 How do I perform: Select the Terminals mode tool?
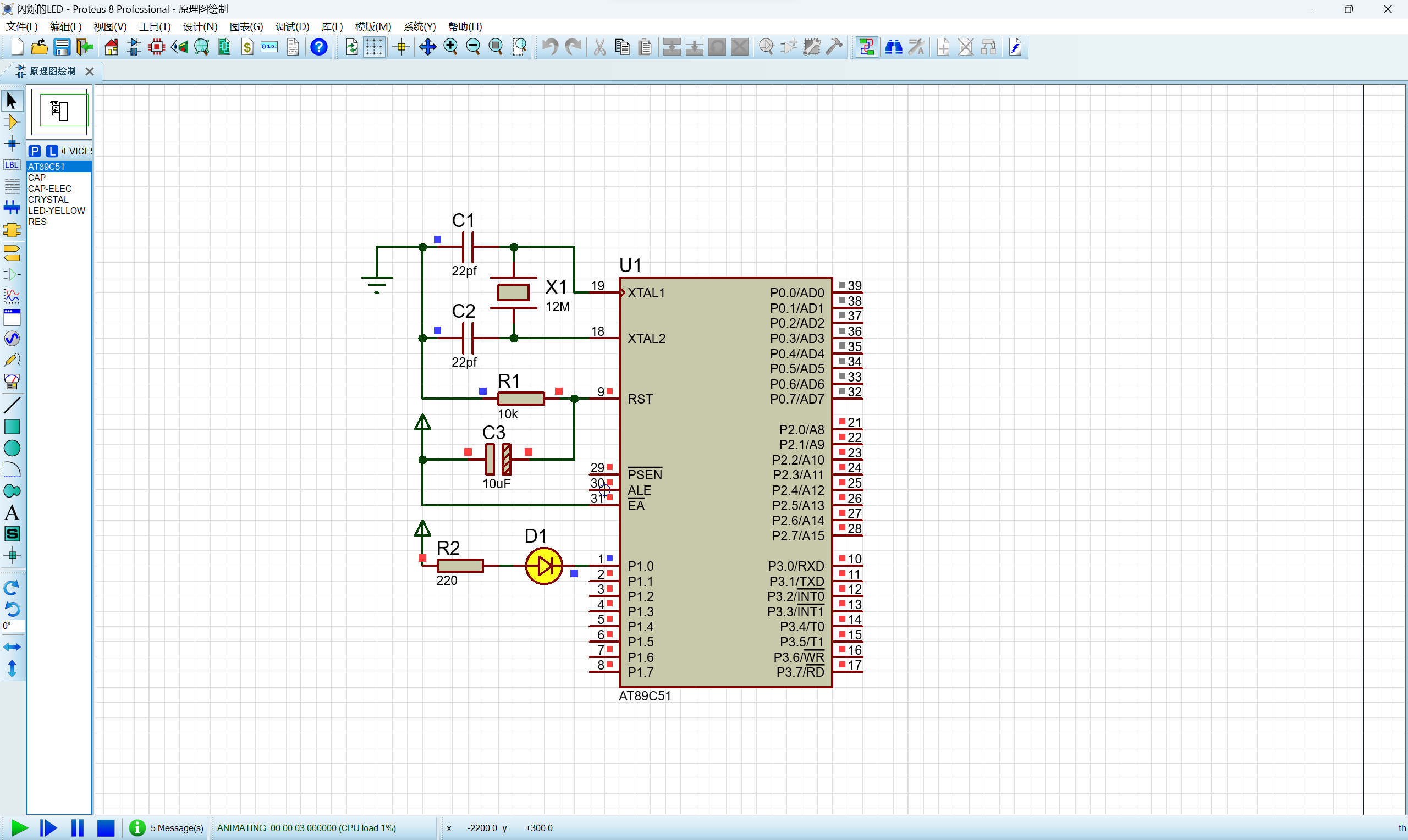12,252
